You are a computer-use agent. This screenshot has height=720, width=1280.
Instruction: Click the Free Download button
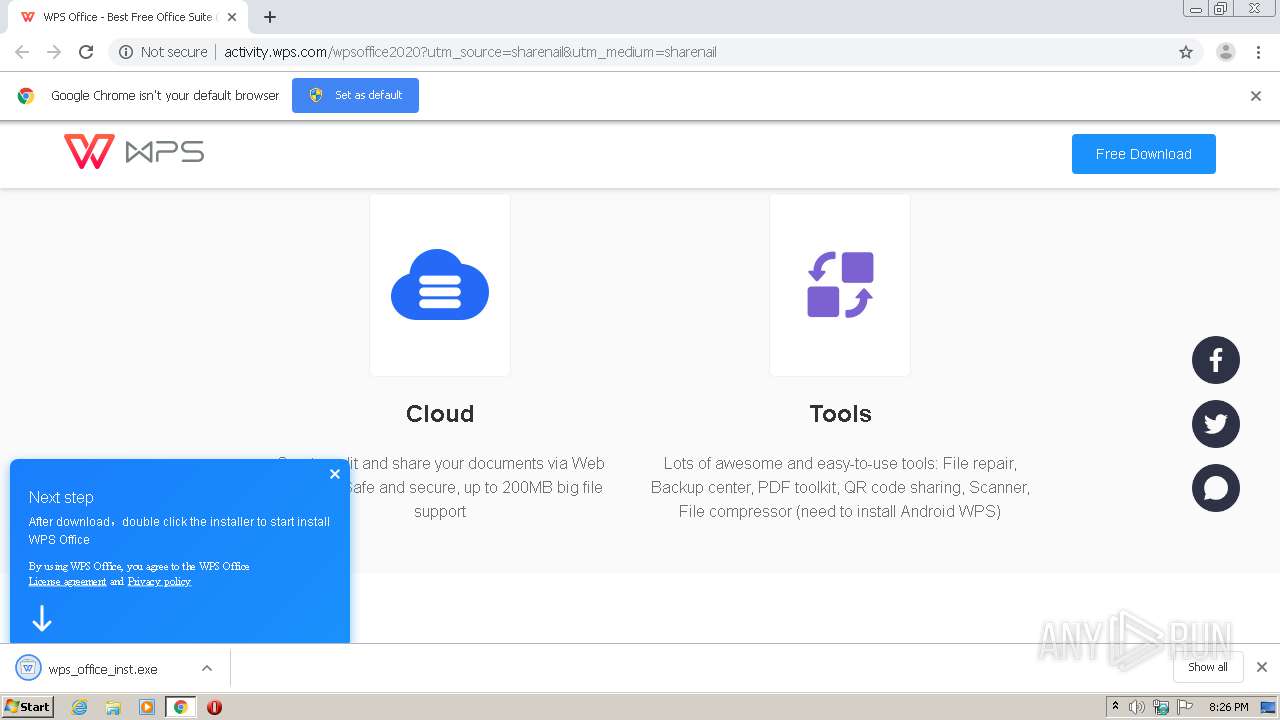tap(1144, 154)
